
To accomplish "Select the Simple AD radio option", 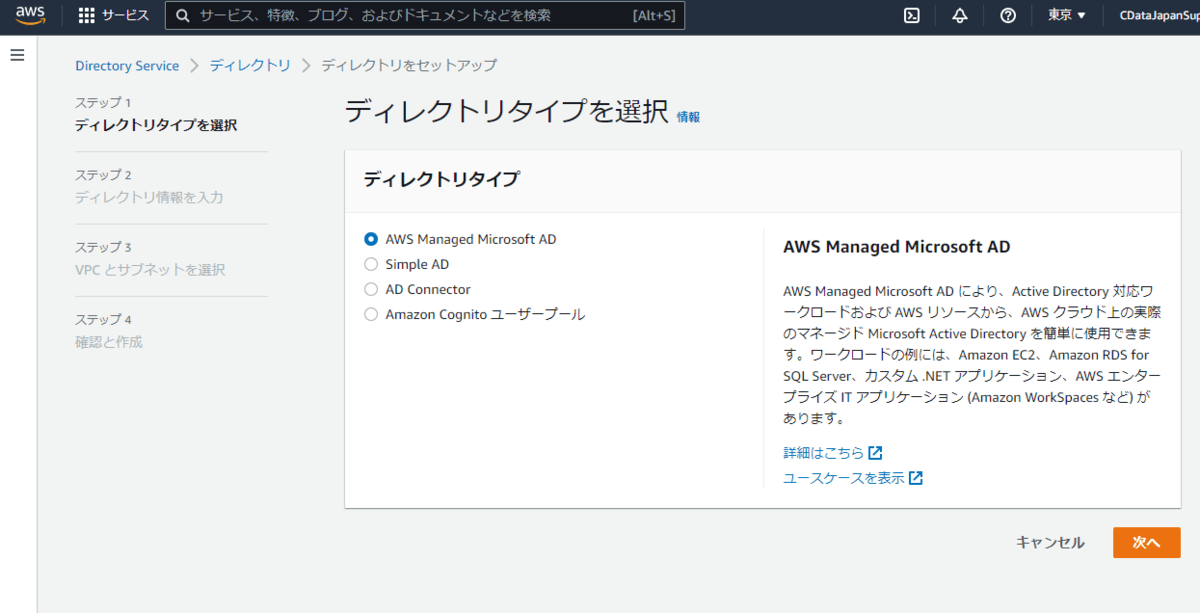I will point(371,264).
